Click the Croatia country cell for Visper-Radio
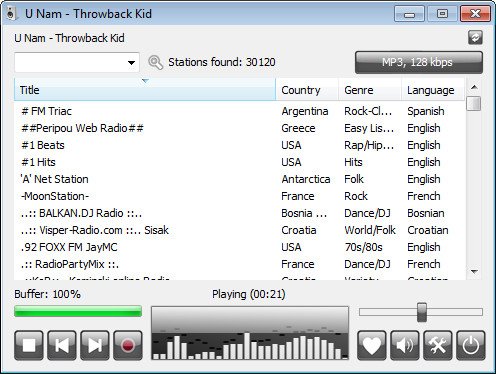This screenshot has height=374, width=496. 299,230
